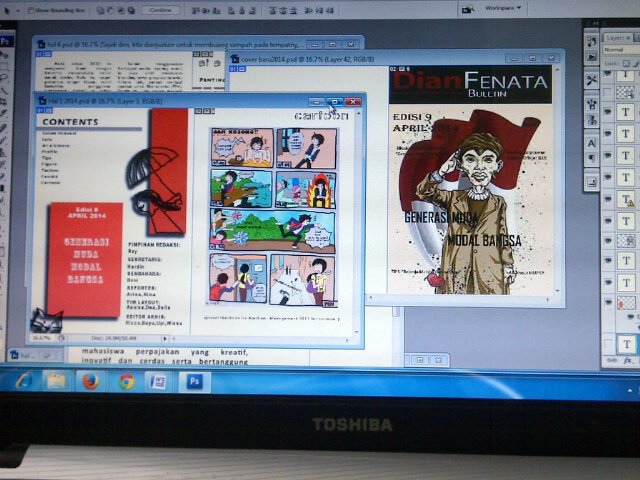The width and height of the screenshot is (640, 480).
Task: Click the Photoshop taskbar button
Action: click(x=195, y=382)
